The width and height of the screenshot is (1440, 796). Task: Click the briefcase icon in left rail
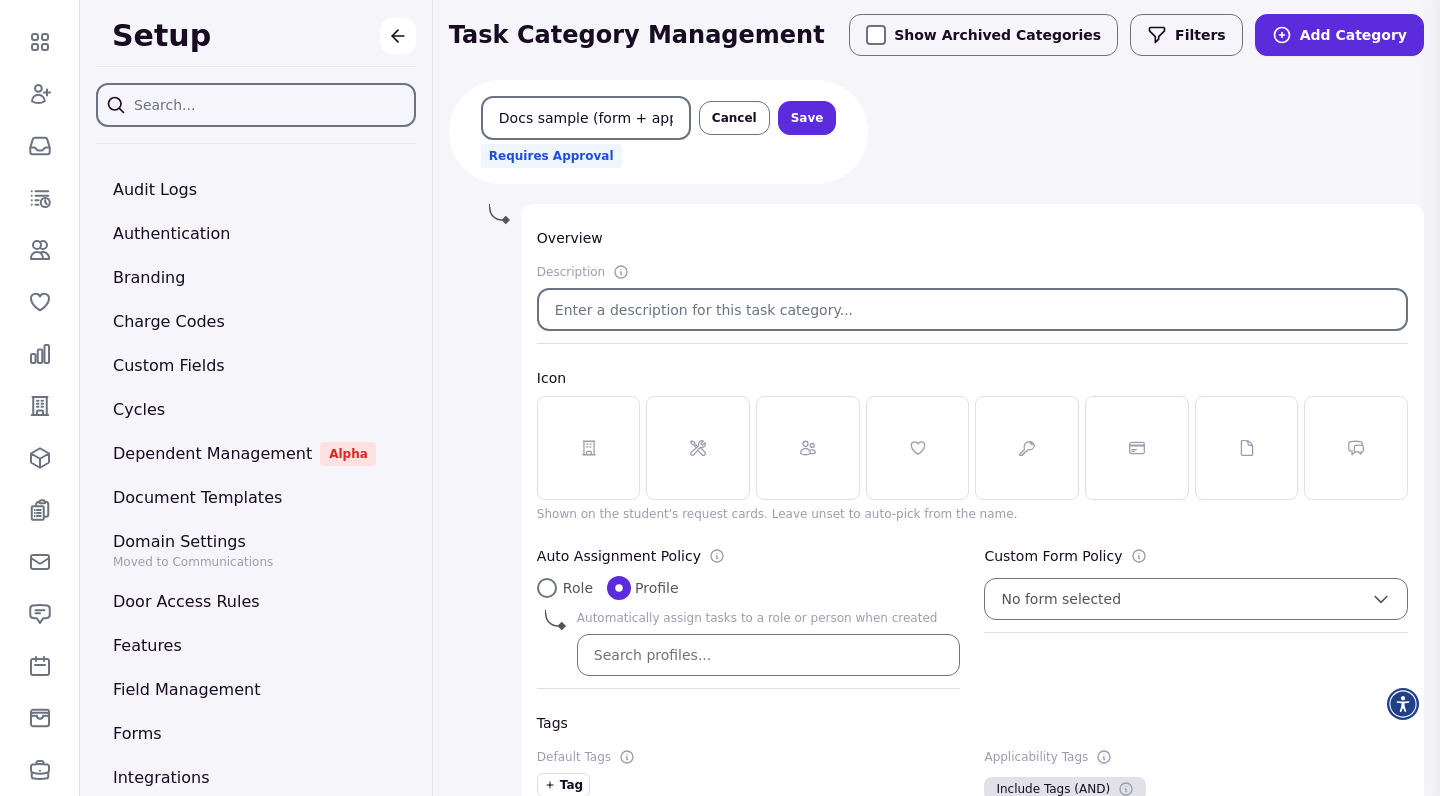[40, 770]
